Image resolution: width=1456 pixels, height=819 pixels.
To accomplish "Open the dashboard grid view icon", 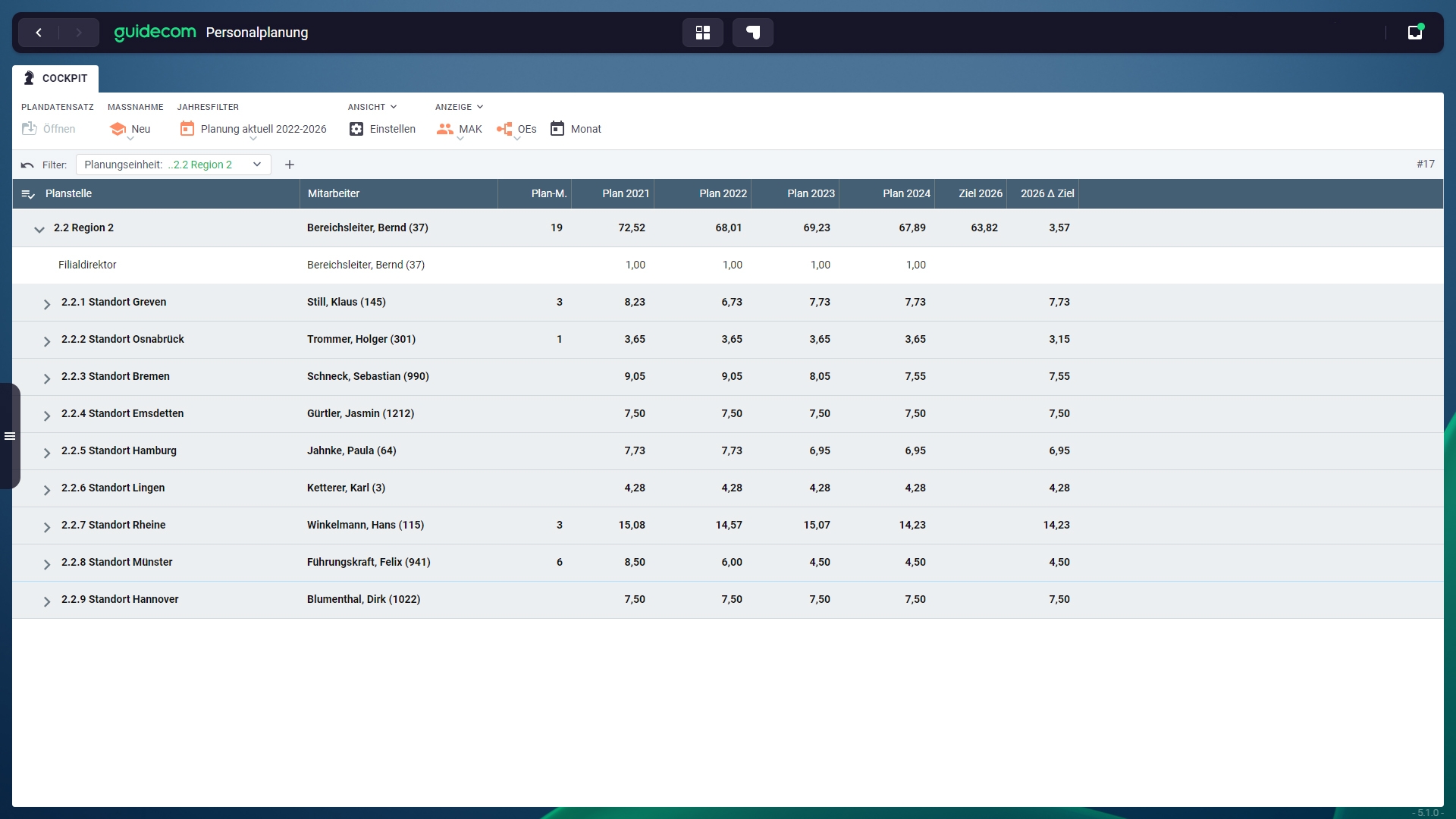I will pos(702,33).
